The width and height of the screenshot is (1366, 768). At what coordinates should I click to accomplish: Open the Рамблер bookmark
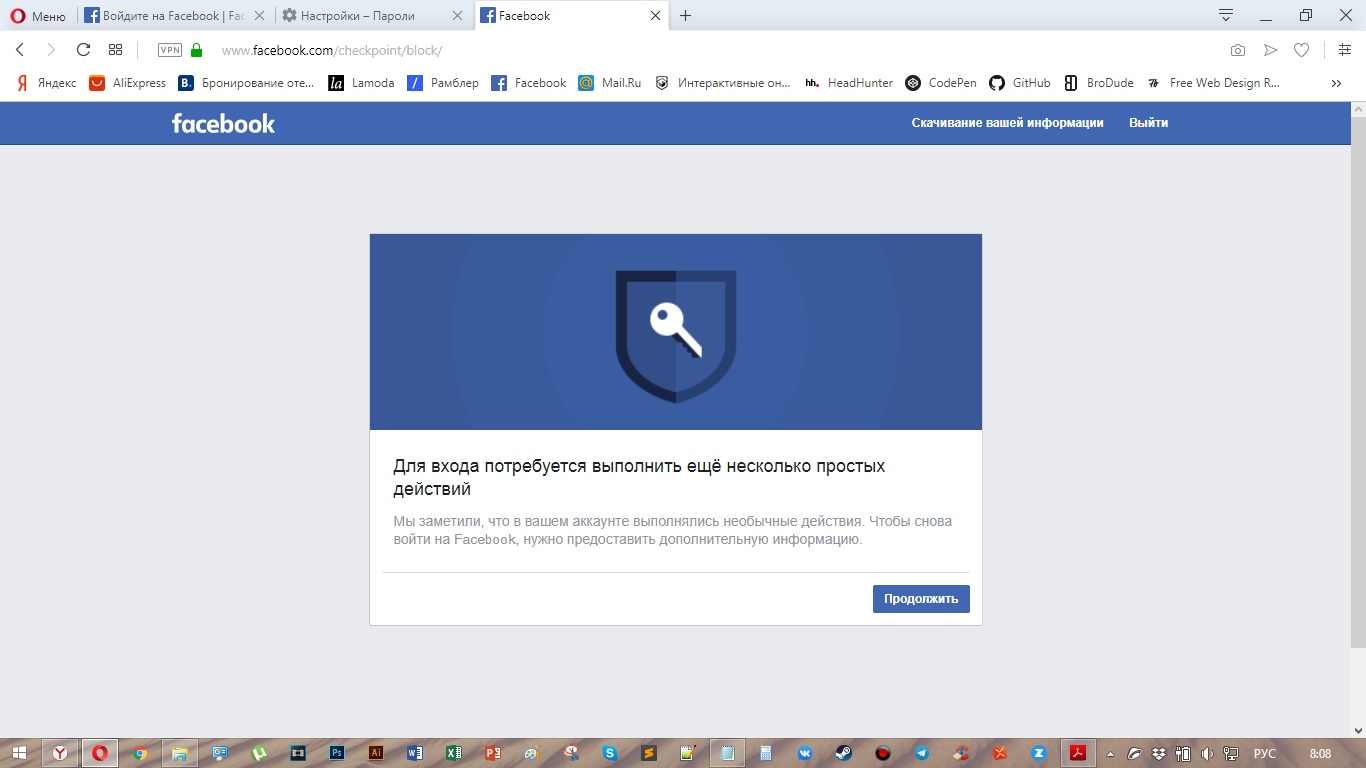point(443,83)
